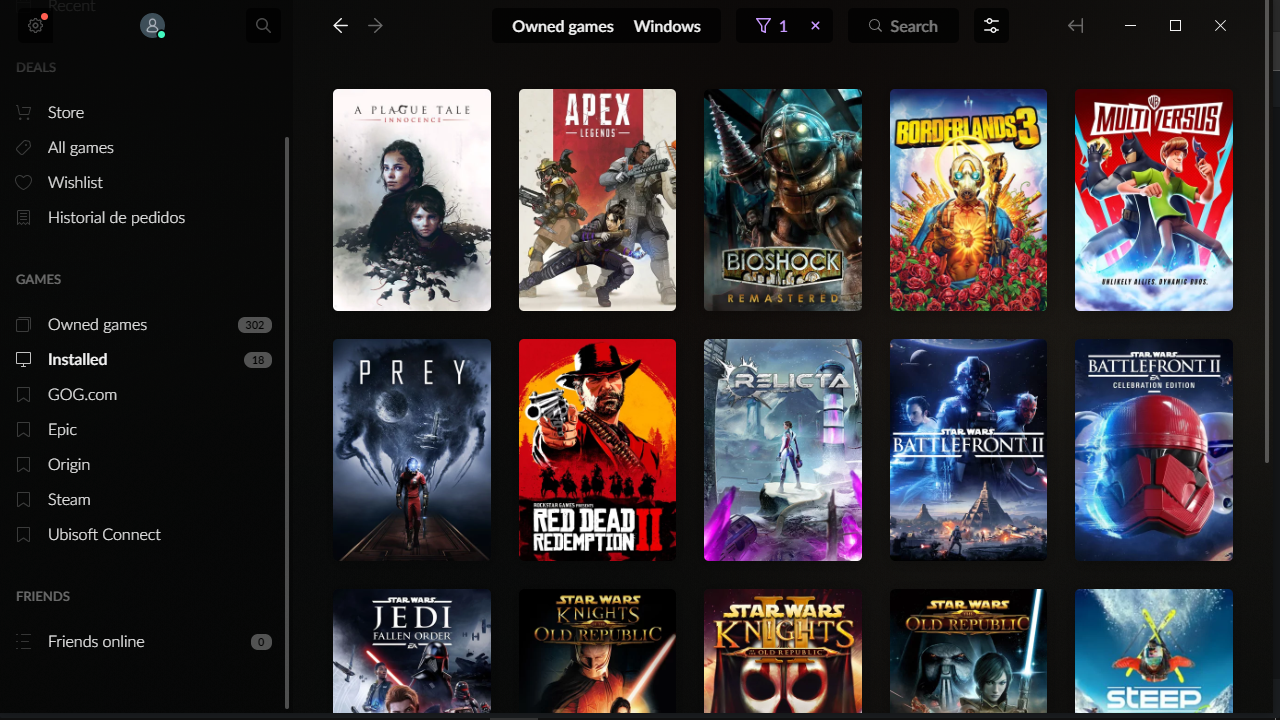Click the Historial de pedidos icon

(x=24, y=217)
